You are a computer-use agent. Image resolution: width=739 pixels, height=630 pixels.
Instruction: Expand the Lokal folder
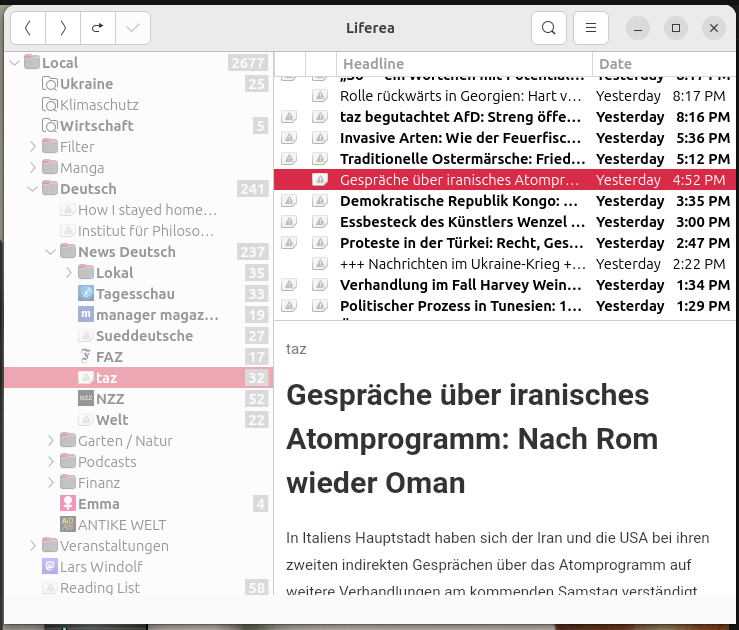click(69, 272)
